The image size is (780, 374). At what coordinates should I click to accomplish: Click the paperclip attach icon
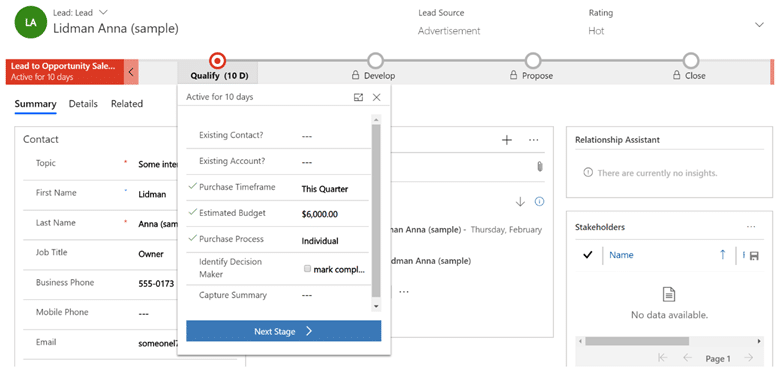(540, 167)
